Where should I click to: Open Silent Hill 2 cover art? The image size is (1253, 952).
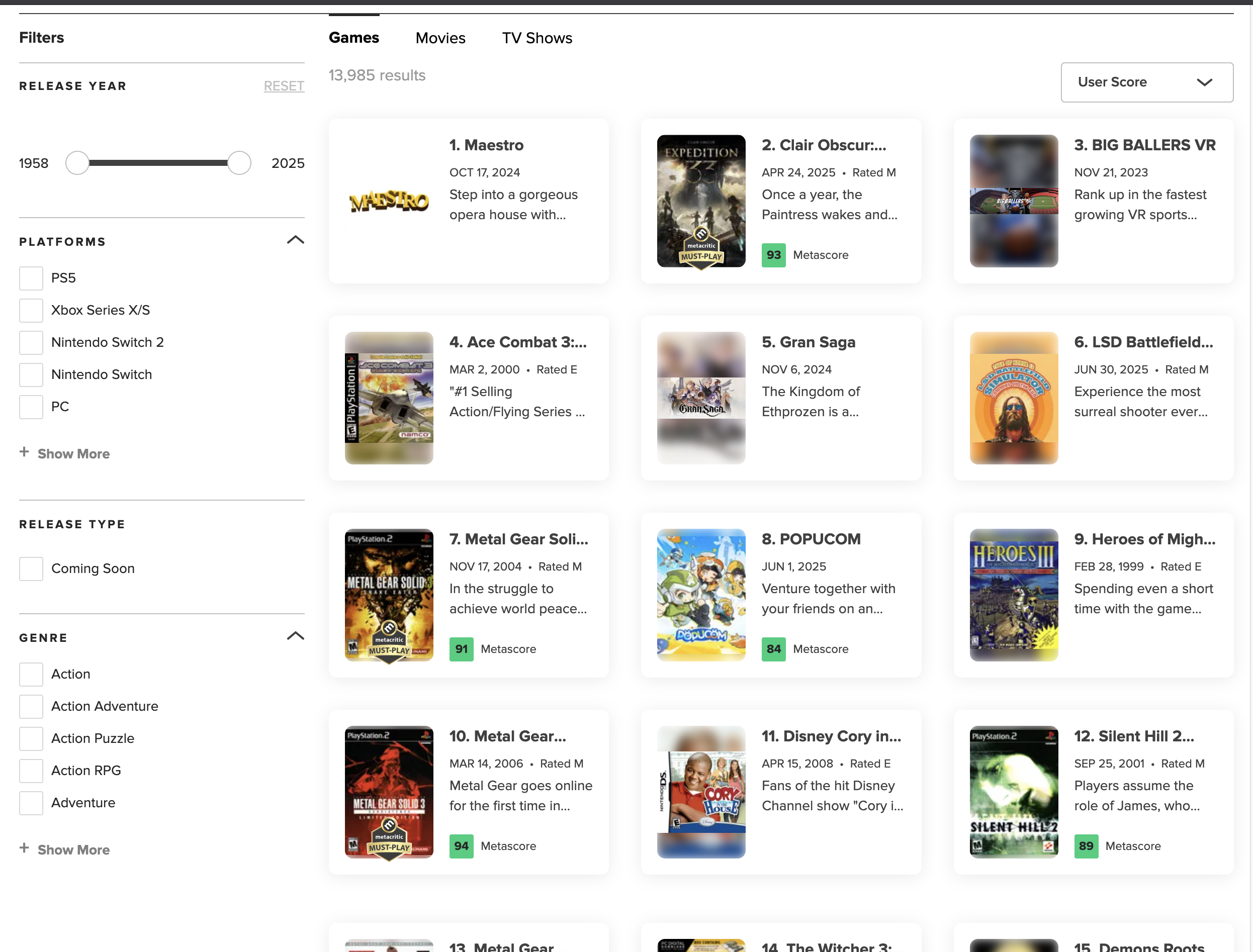[x=1014, y=792]
